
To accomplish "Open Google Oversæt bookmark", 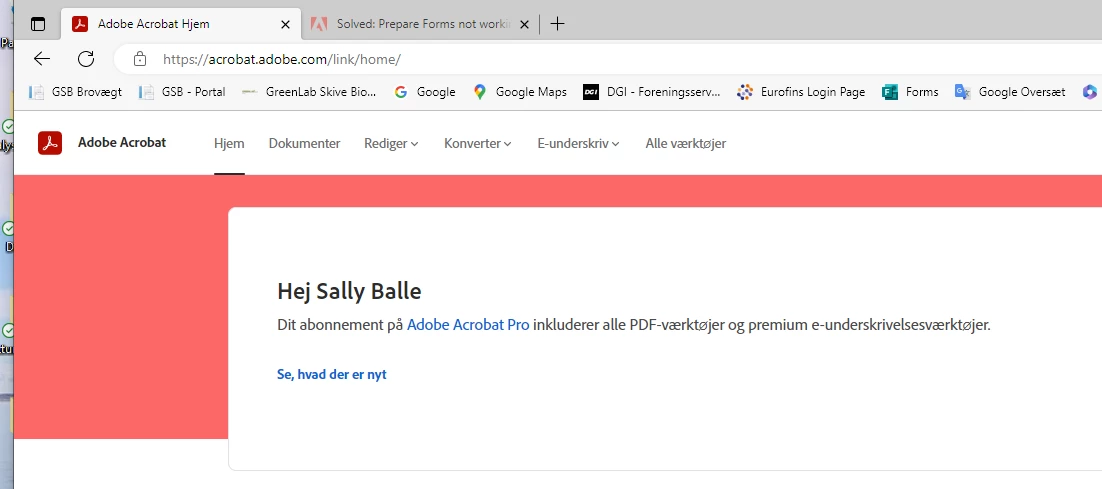I will 1010,92.
